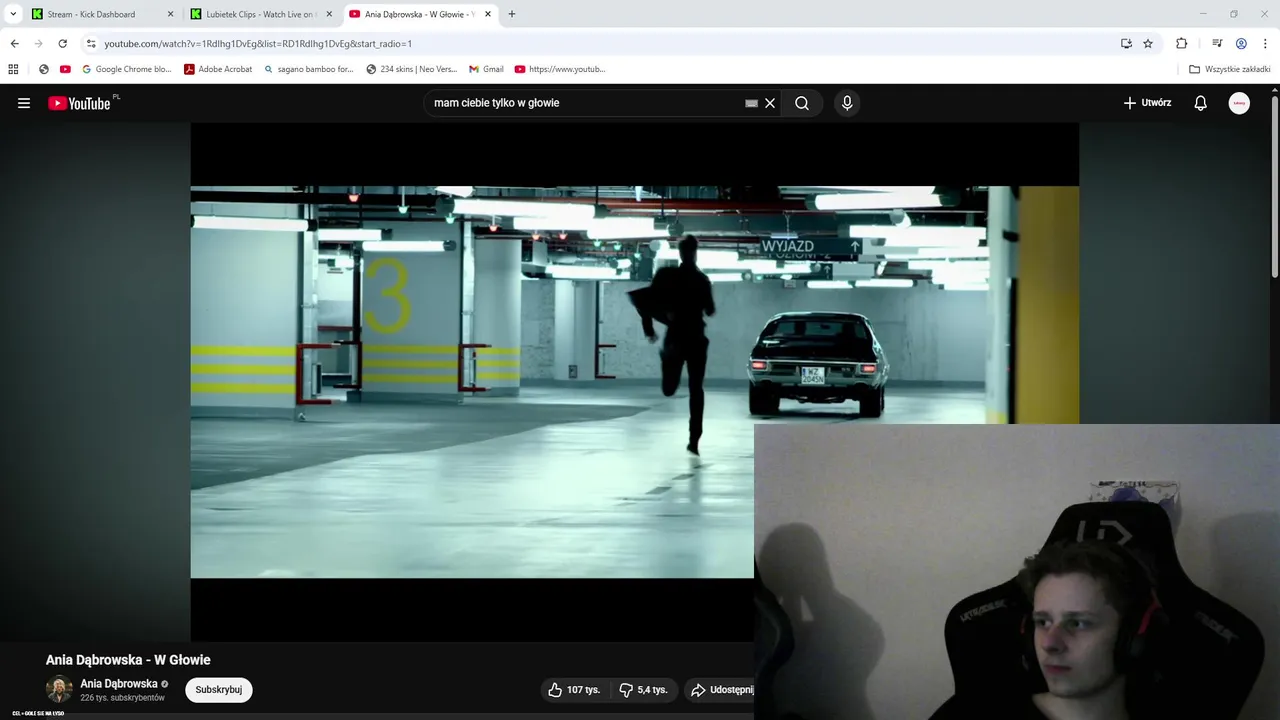Open the Ania Dąbrowska channel name link
The width and height of the screenshot is (1280, 720).
(119, 684)
